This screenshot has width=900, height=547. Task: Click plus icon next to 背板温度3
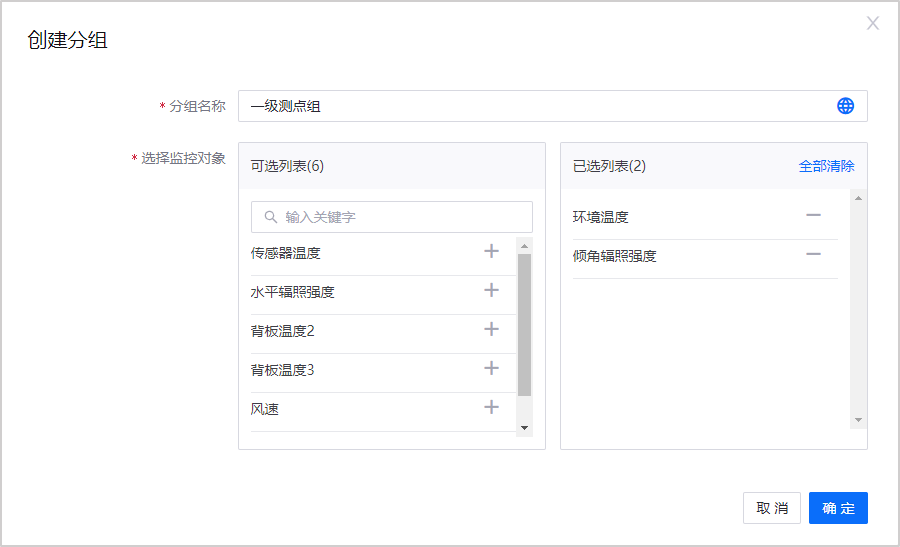point(491,368)
